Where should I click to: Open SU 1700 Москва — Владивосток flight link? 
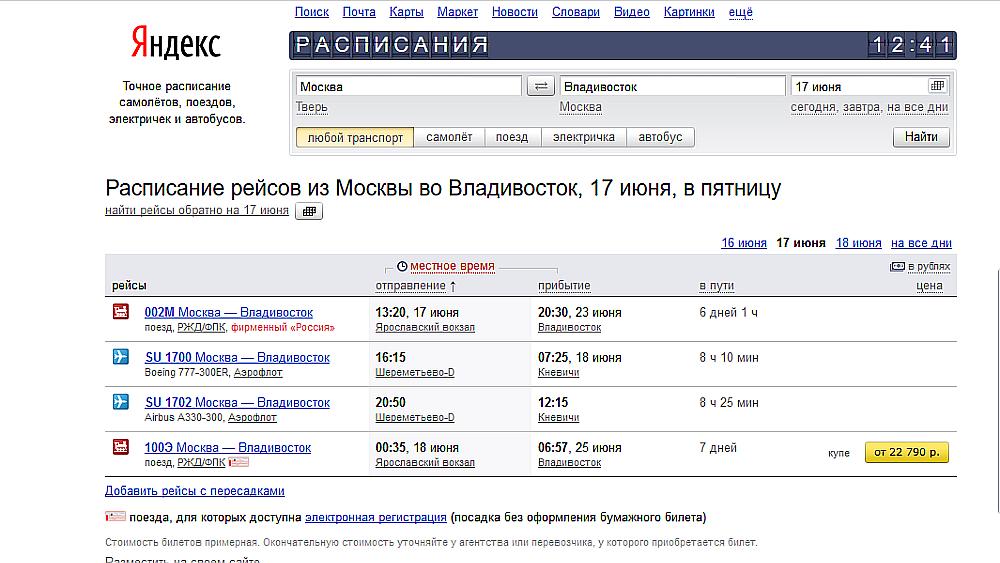point(237,358)
